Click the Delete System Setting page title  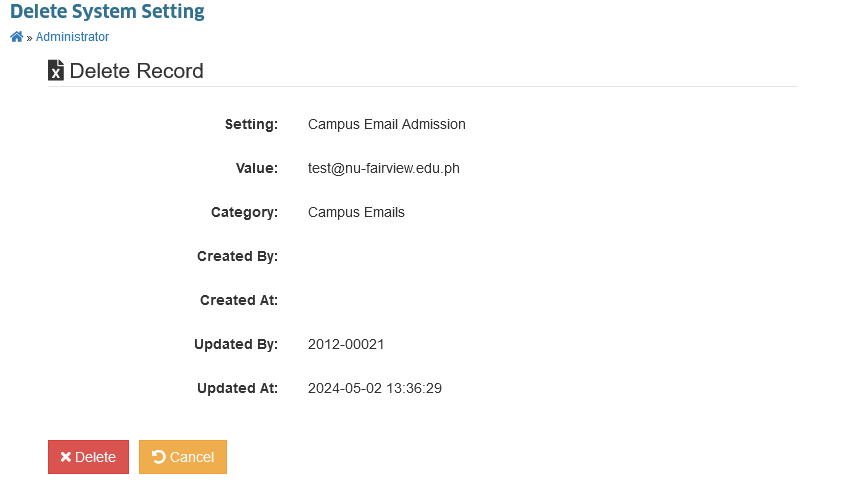coord(107,11)
